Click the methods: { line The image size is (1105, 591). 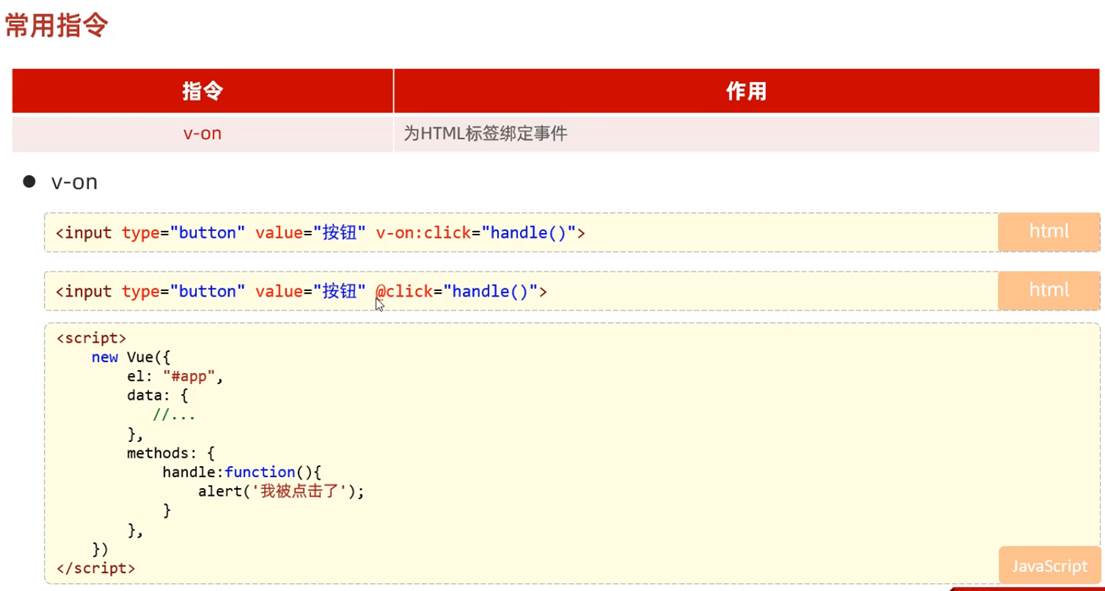pos(171,453)
